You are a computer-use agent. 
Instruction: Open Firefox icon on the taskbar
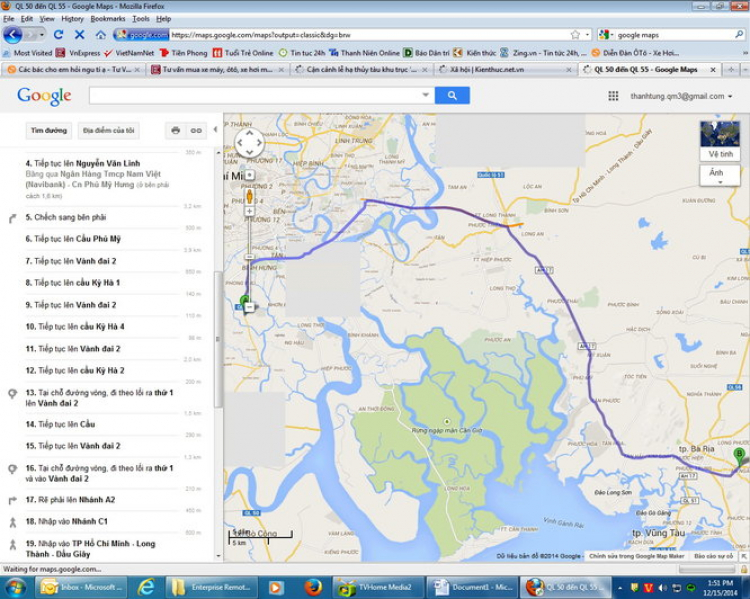pyautogui.click(x=313, y=587)
